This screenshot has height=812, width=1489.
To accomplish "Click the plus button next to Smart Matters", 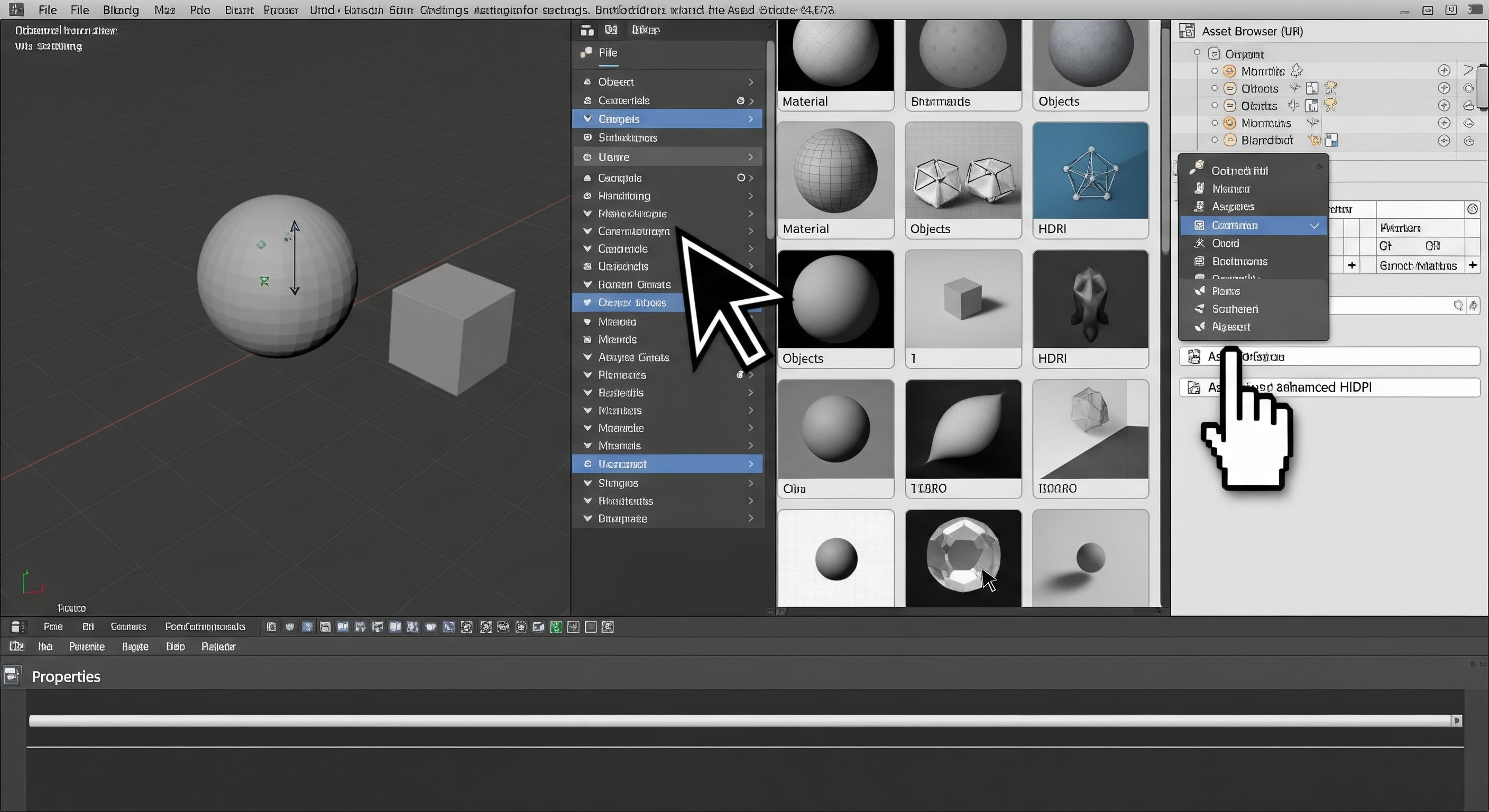I will [x=1473, y=265].
